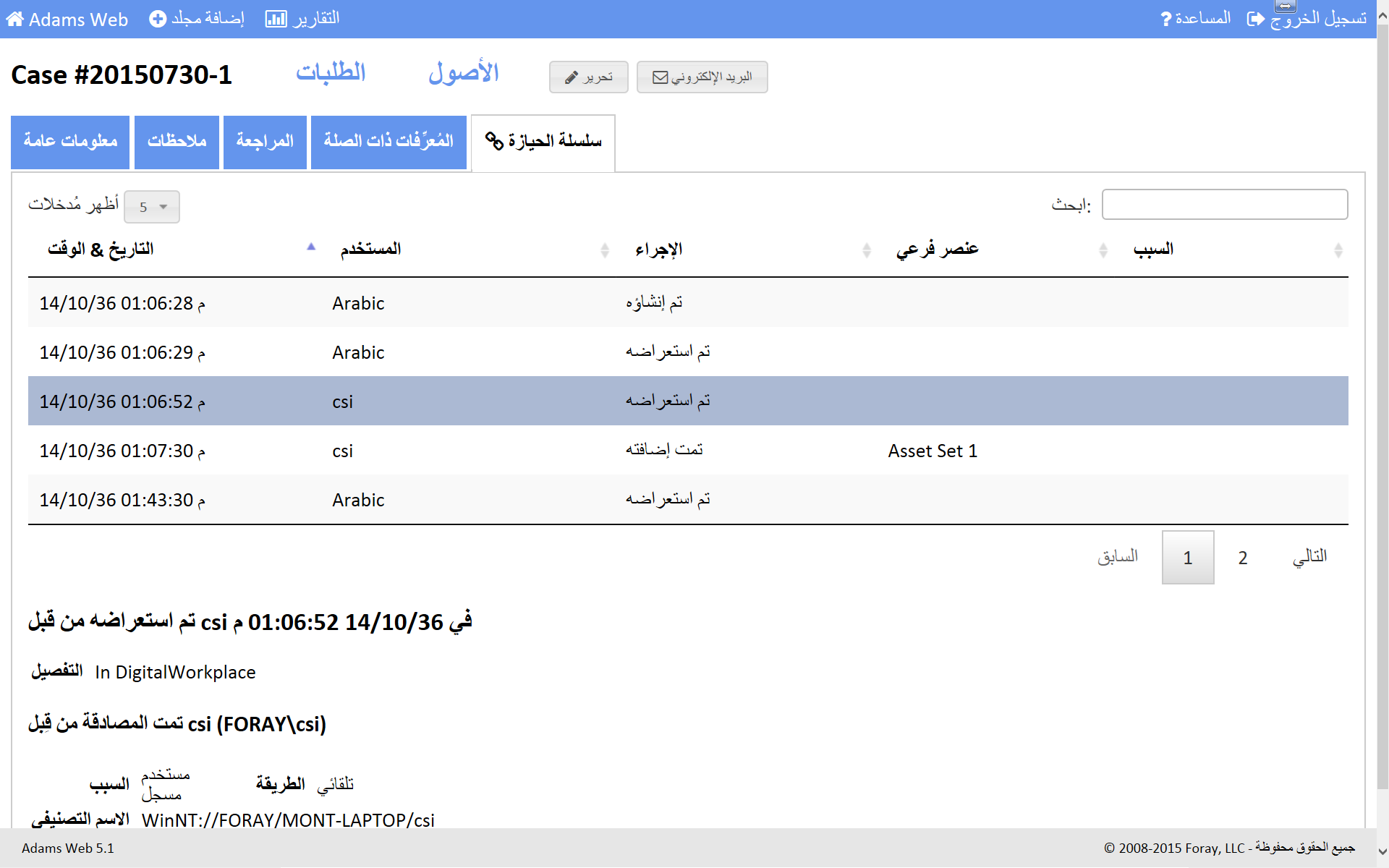This screenshot has width=1389, height=868.
Task: Sort by the action column
Action: coord(658,250)
